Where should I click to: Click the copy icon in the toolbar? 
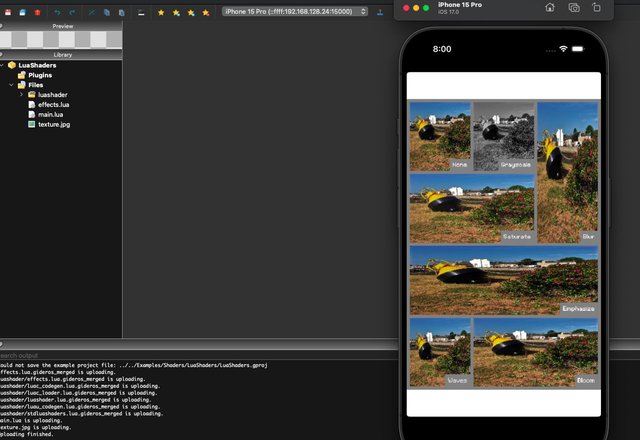click(x=107, y=13)
